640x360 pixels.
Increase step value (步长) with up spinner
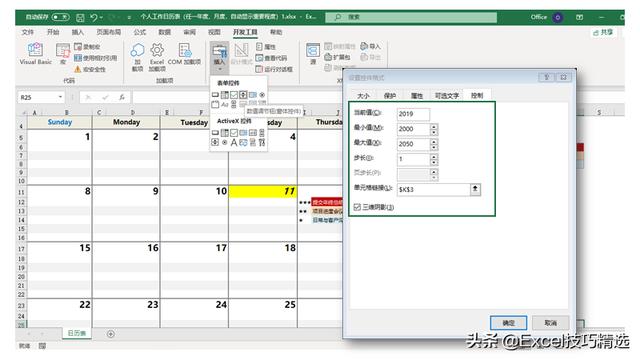(x=434, y=156)
